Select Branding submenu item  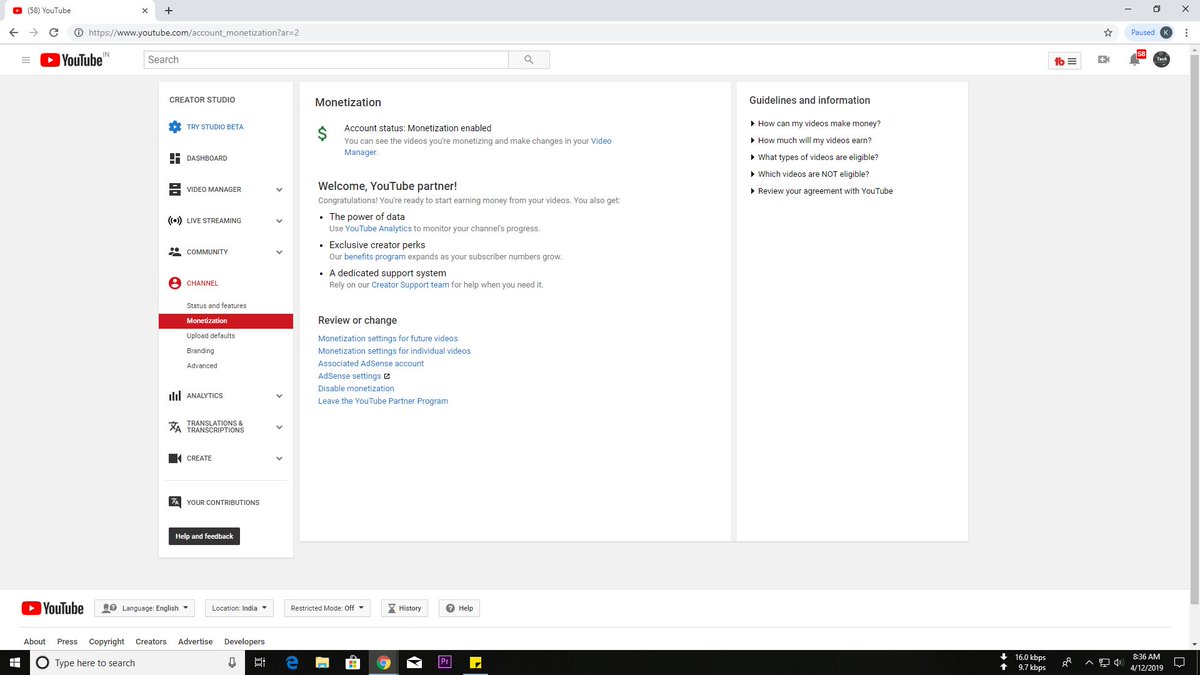pos(200,351)
